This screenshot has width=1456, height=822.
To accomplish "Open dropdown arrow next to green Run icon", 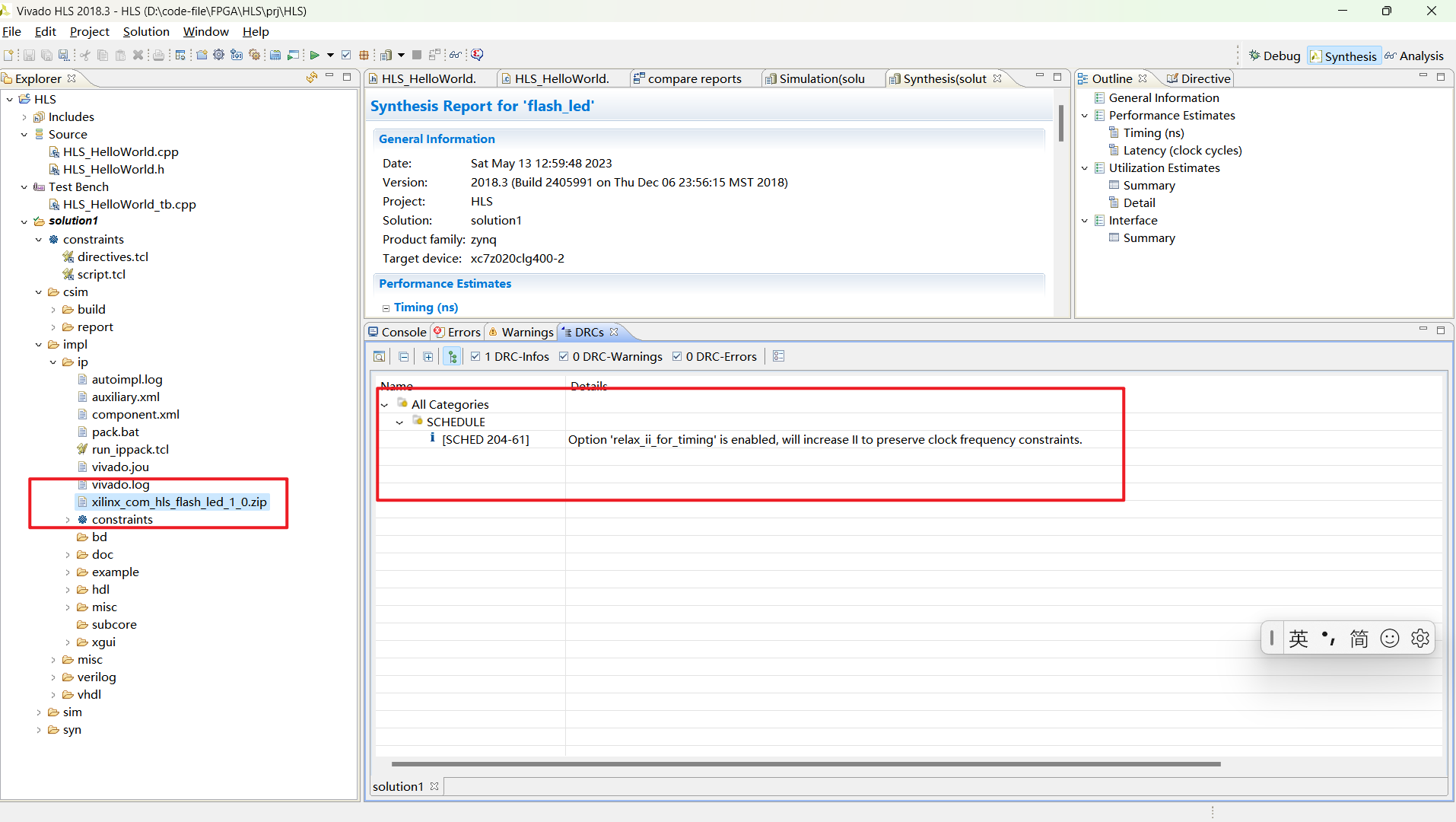I will click(x=330, y=55).
